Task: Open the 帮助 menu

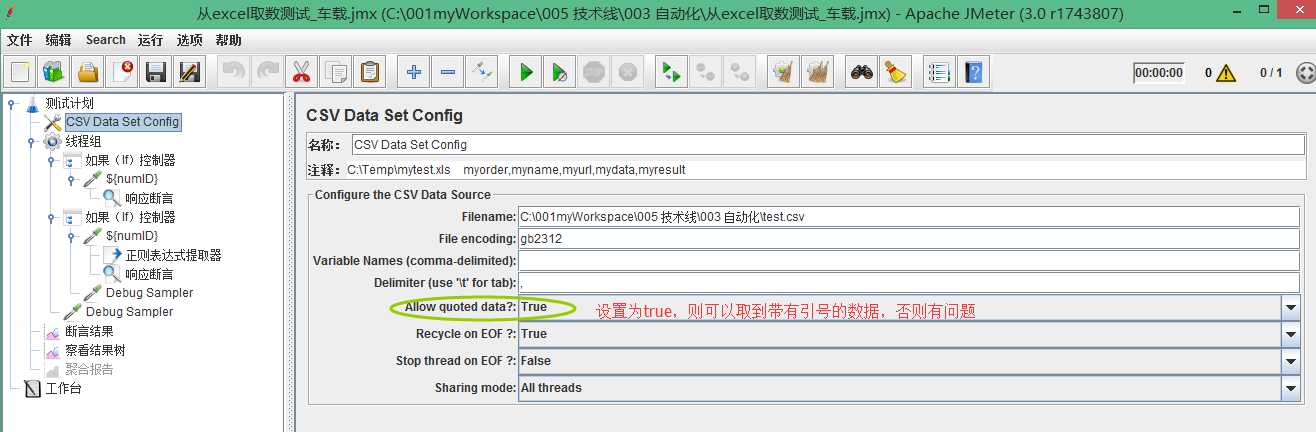Action: (228, 40)
